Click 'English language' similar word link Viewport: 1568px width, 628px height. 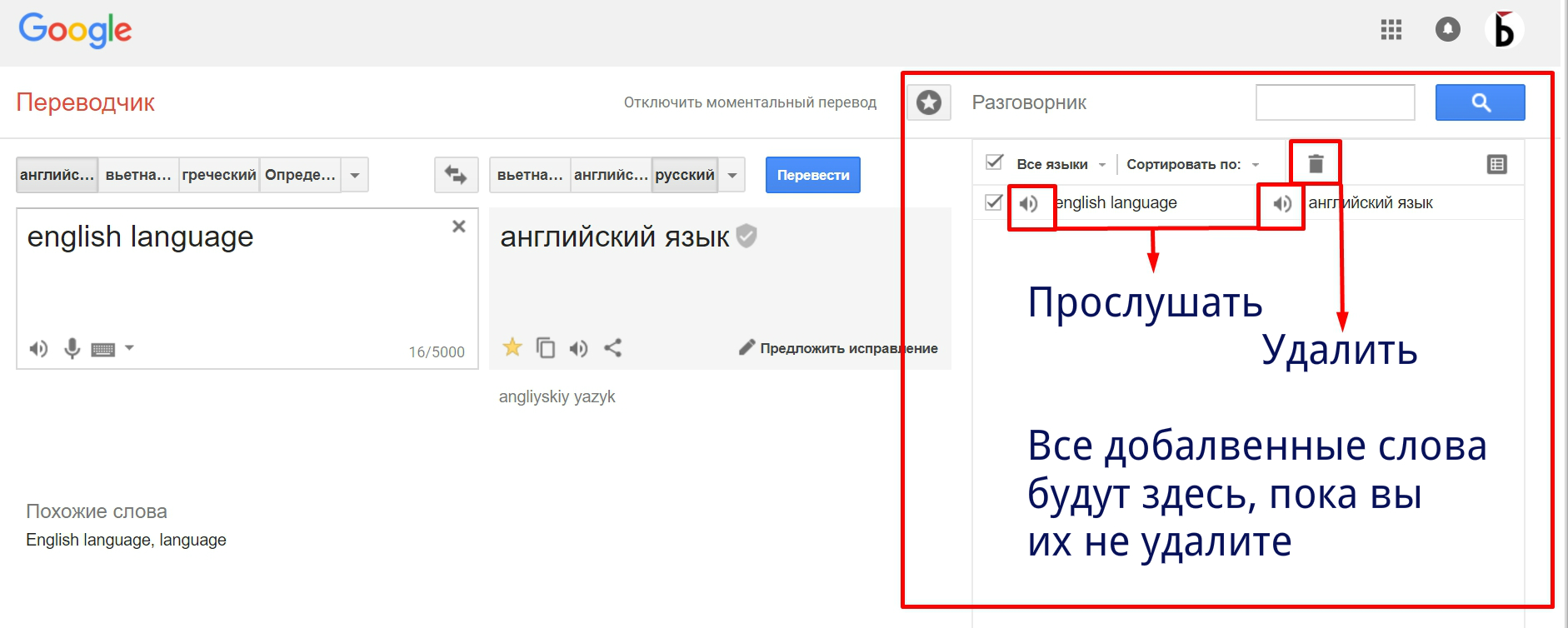coord(89,540)
